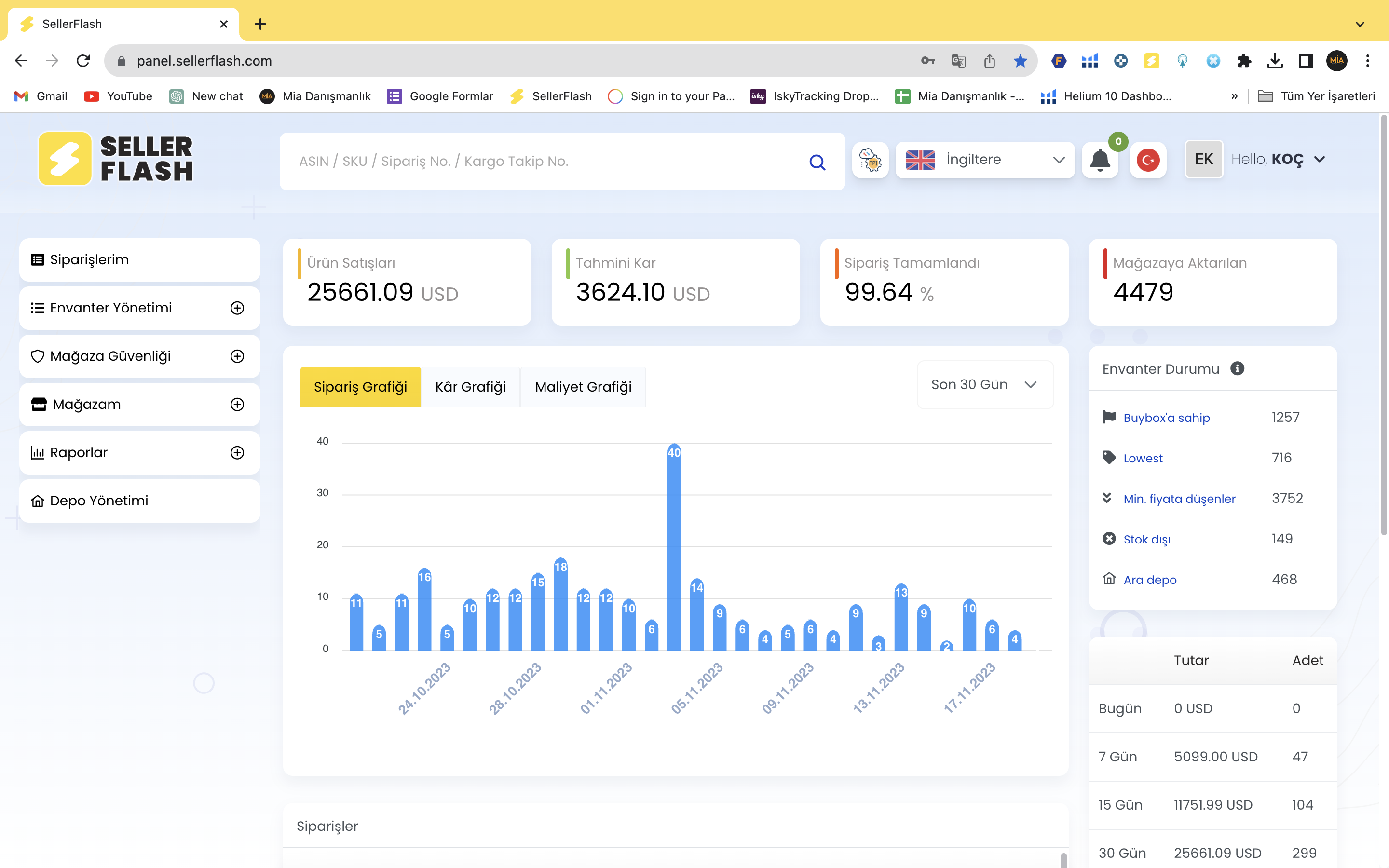This screenshot has width=1389, height=868.
Task: Open Siparişlerim menu item
Action: pos(139,260)
